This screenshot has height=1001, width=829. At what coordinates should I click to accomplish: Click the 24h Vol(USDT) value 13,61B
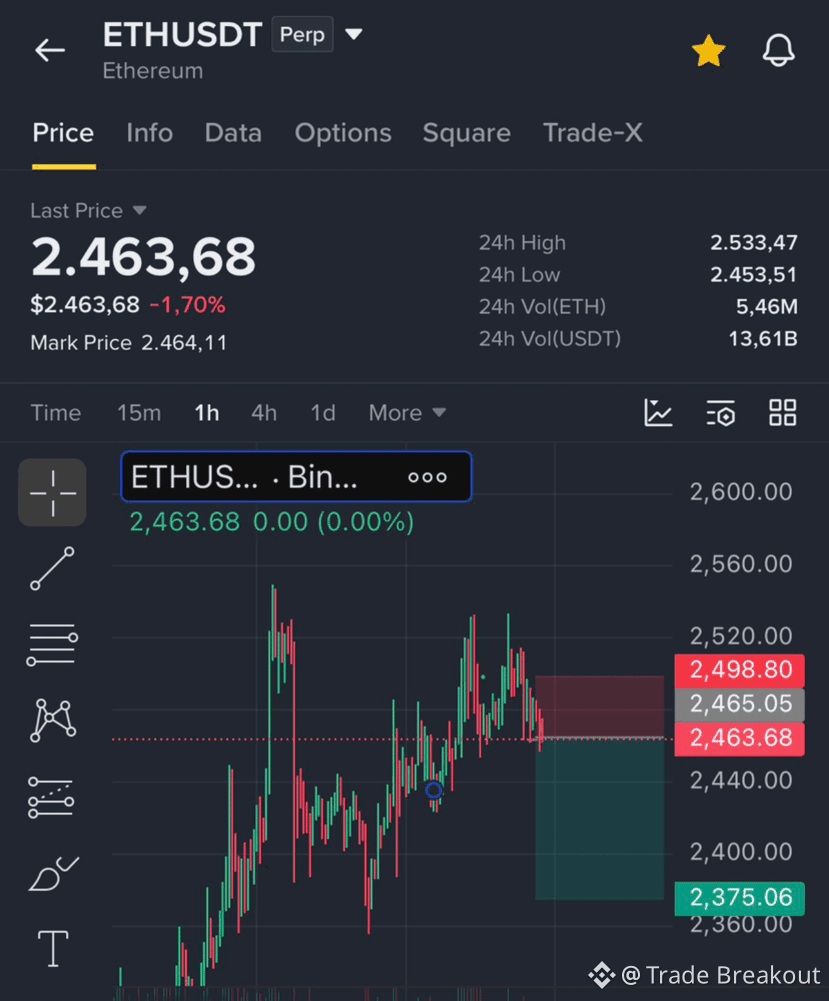[x=763, y=338]
